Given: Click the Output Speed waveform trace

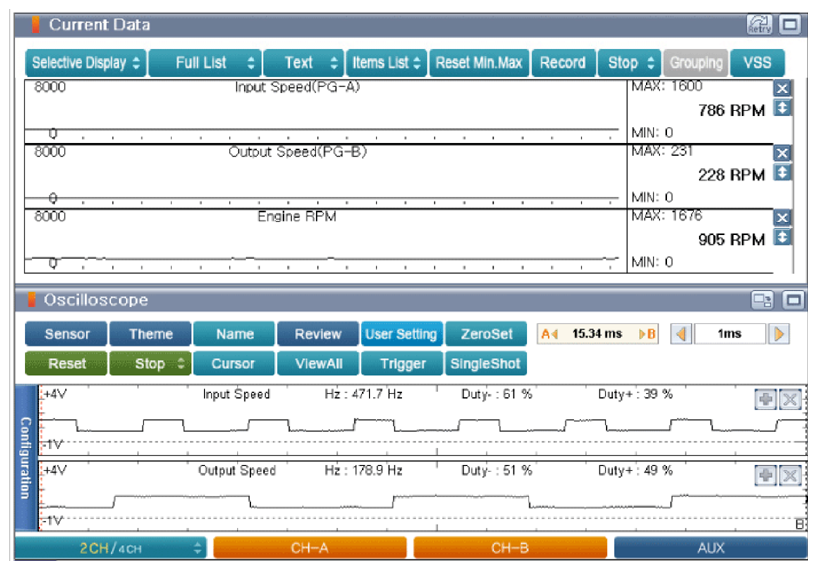Looking at the screenshot, I should point(423,501).
